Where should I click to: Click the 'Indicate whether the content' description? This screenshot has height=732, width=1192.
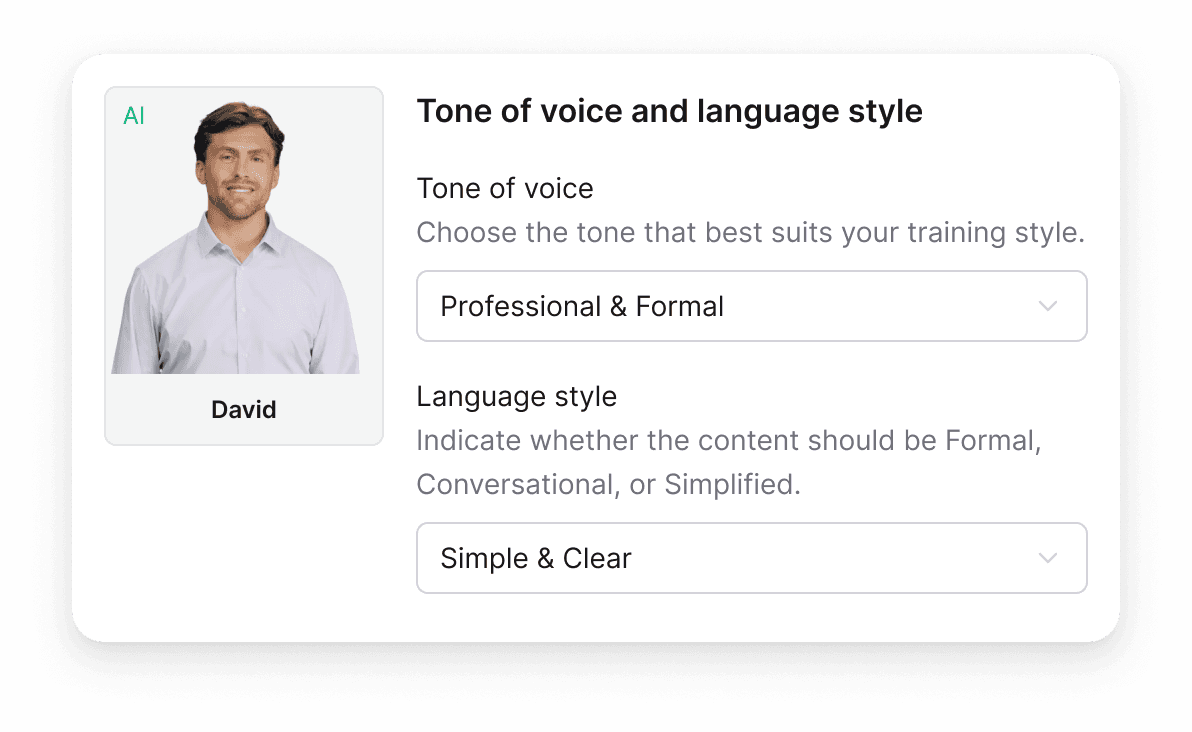[728, 462]
